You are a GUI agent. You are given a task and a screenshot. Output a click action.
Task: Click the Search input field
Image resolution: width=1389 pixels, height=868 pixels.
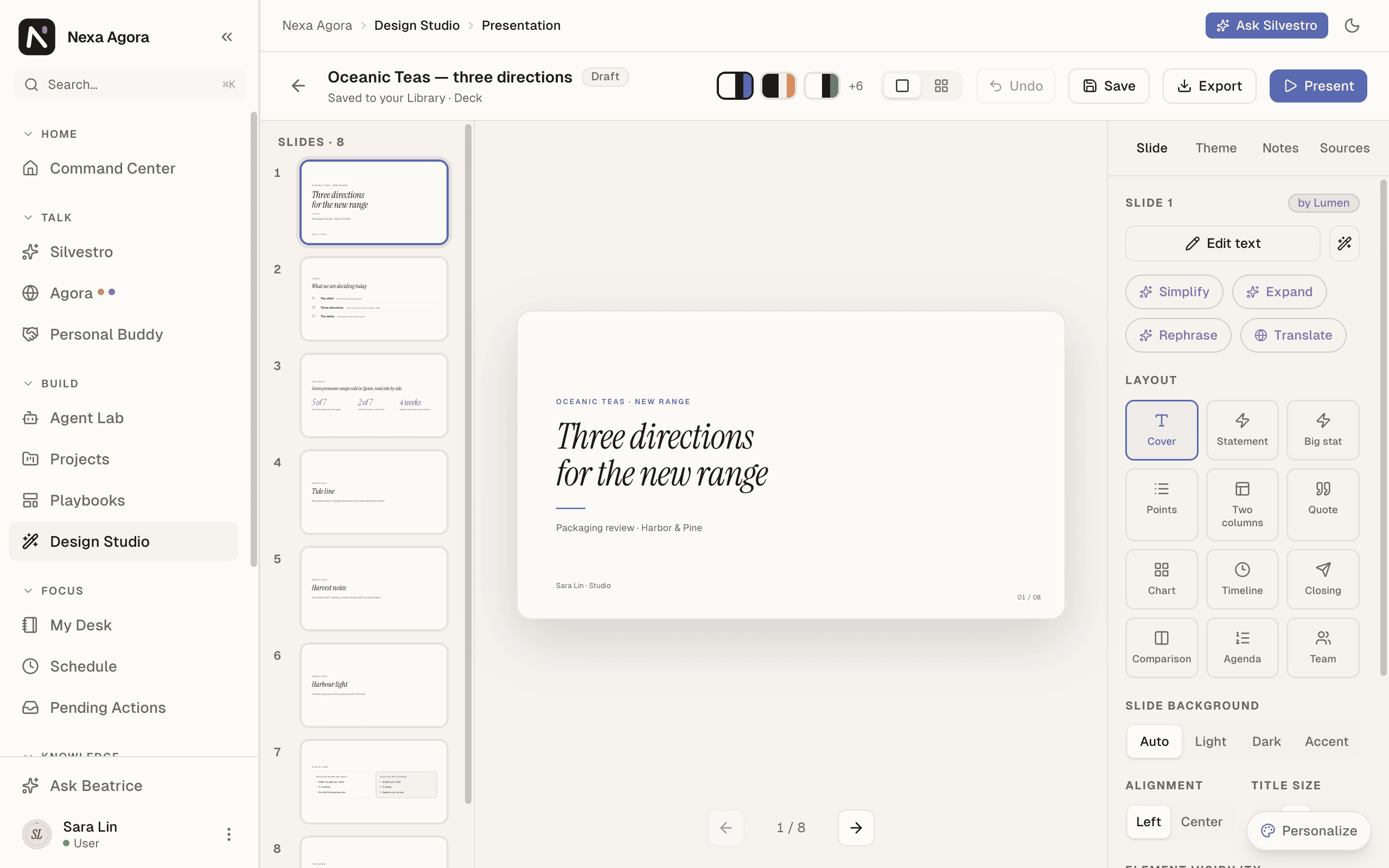(x=130, y=85)
